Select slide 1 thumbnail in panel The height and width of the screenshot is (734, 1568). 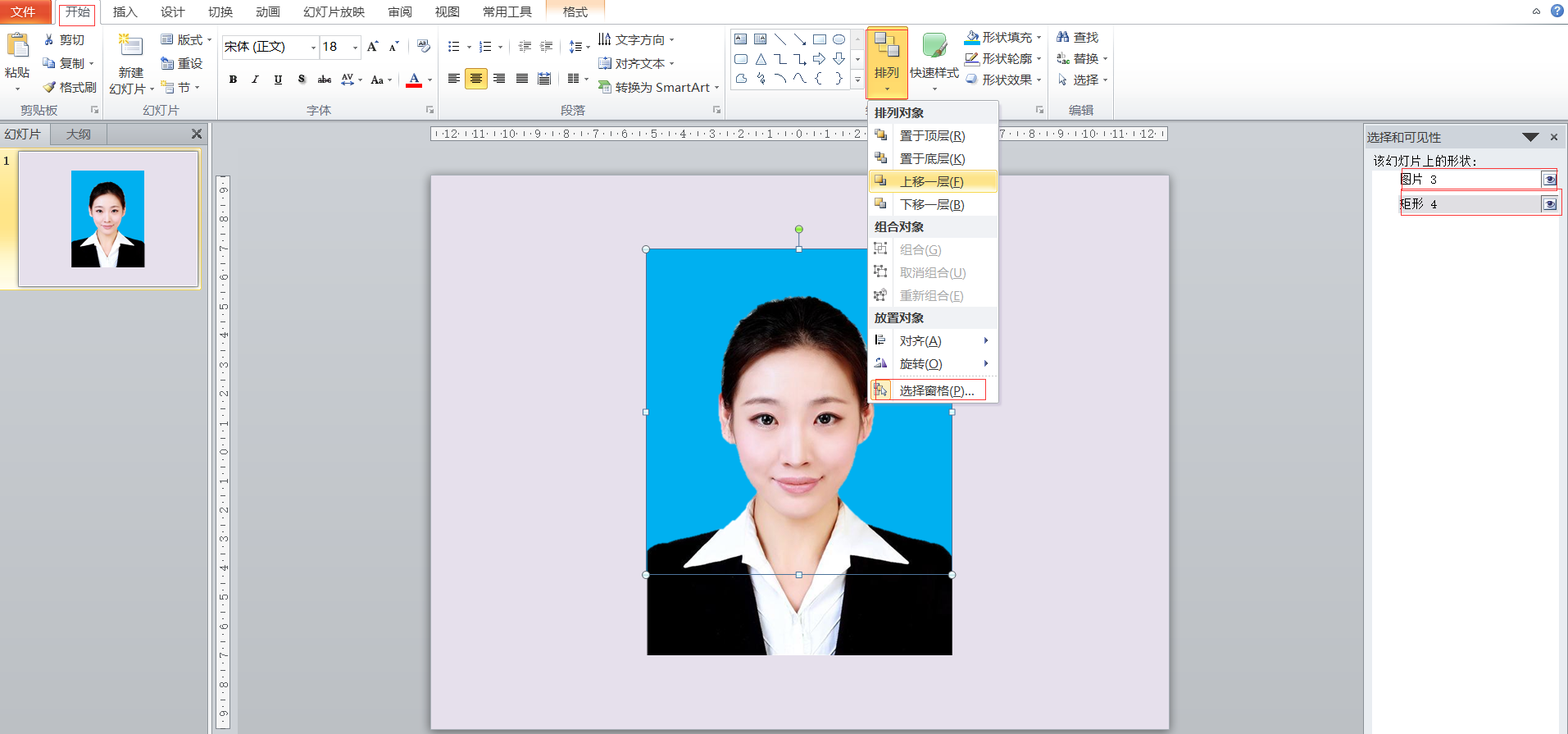click(x=108, y=219)
